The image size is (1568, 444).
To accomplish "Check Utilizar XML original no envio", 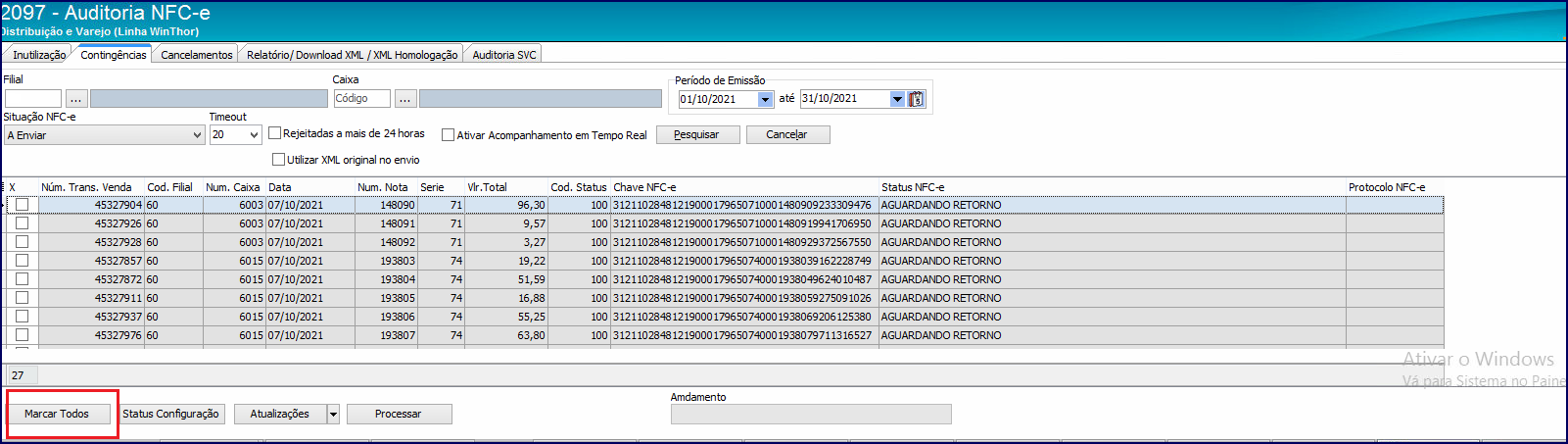I will (x=278, y=160).
